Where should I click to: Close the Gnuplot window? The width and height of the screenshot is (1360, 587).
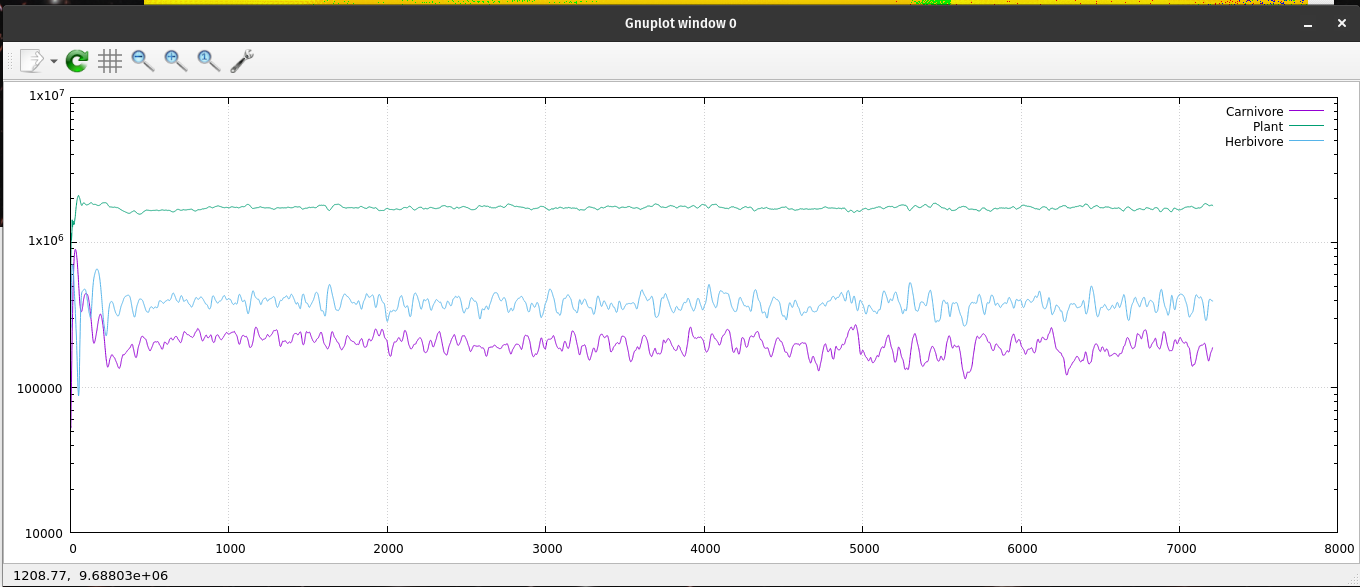pos(1340,22)
